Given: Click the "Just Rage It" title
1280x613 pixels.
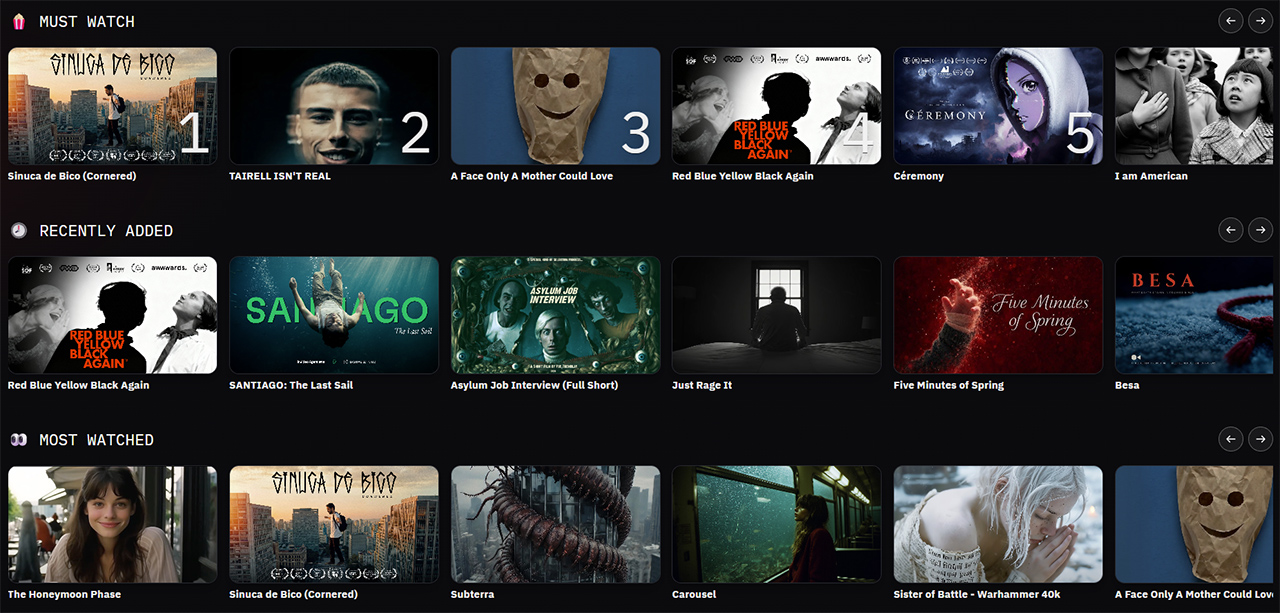Looking at the screenshot, I should click(x=702, y=385).
